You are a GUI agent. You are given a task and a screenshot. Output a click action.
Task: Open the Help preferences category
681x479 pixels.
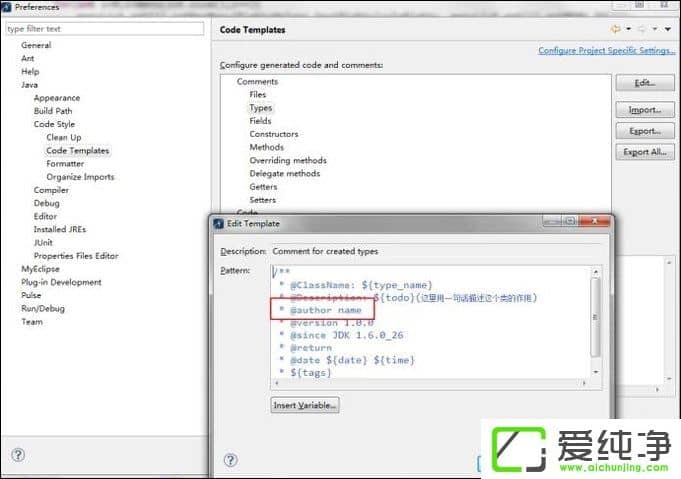point(30,71)
